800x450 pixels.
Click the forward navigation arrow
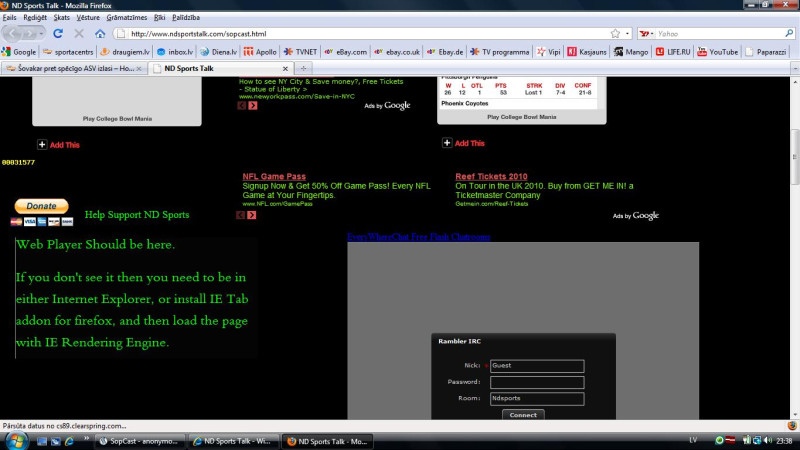click(29, 34)
